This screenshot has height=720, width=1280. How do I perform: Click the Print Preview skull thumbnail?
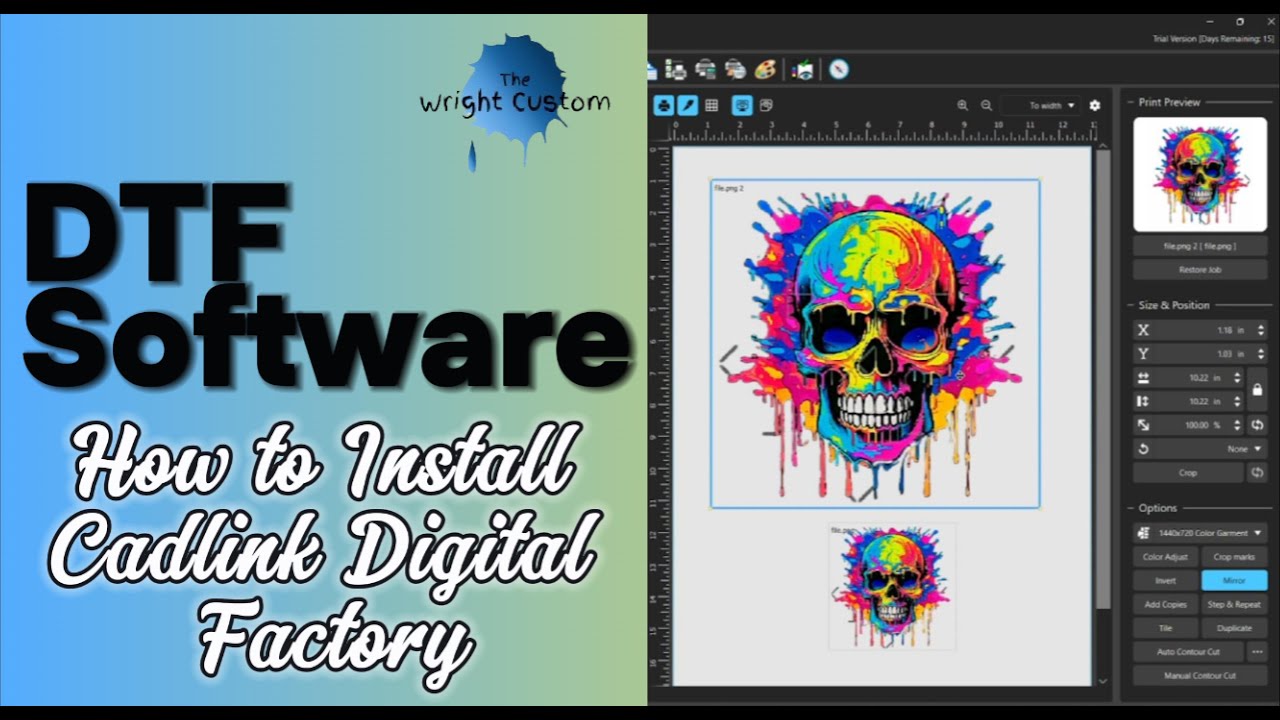pos(1200,174)
